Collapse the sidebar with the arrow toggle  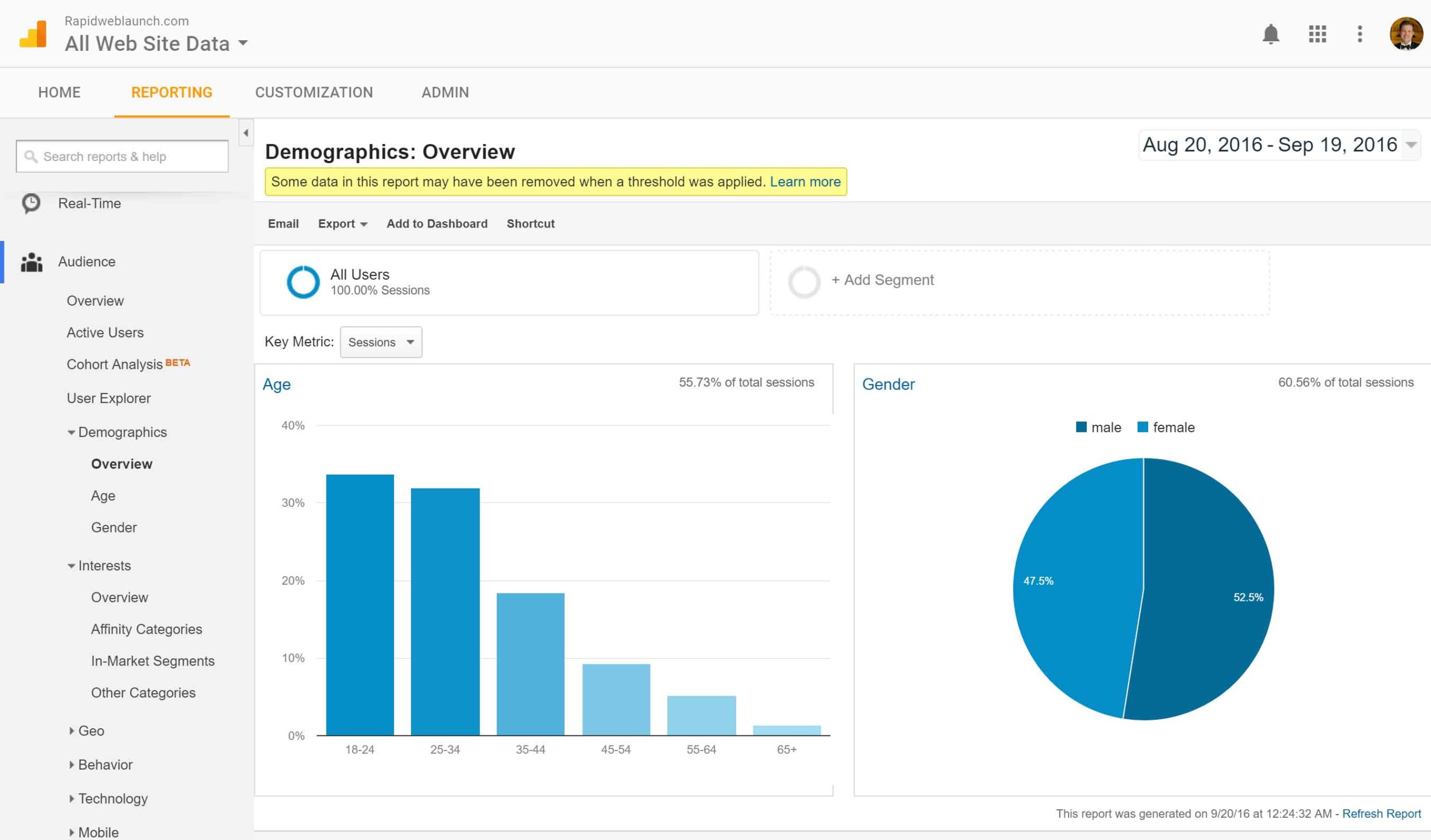pos(246,133)
